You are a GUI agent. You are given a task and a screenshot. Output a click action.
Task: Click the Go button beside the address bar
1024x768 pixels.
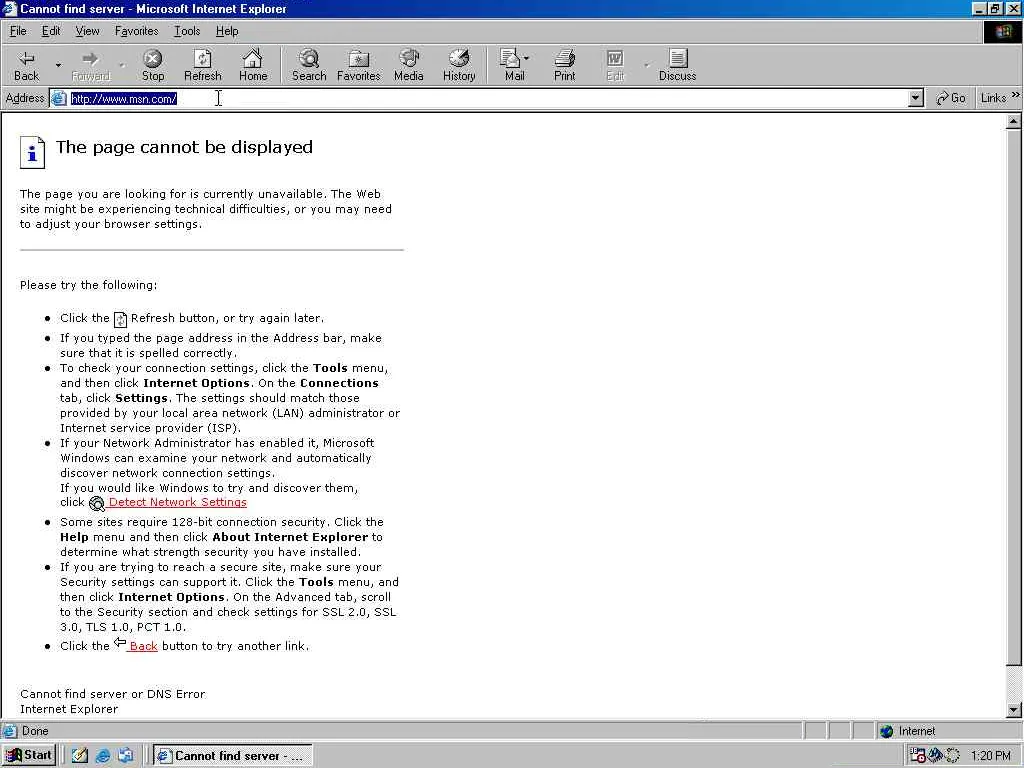950,98
